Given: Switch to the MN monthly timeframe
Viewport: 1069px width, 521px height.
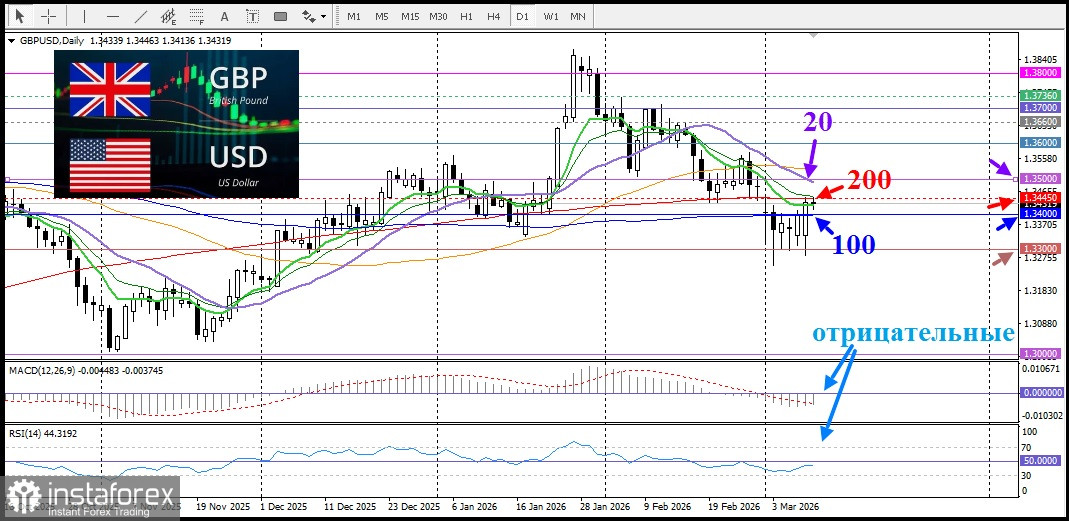Looking at the screenshot, I should point(578,16).
